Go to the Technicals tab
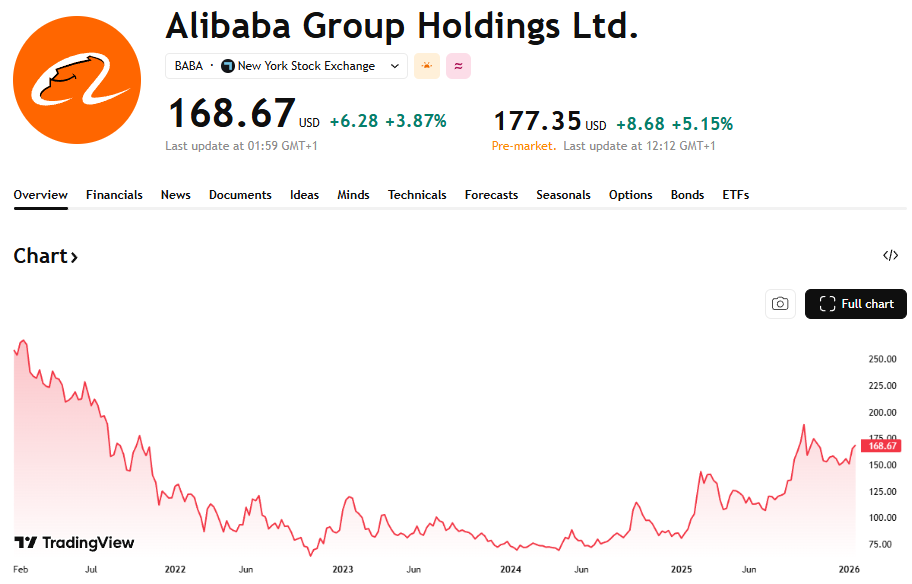Viewport: 912px width, 584px height. [417, 195]
